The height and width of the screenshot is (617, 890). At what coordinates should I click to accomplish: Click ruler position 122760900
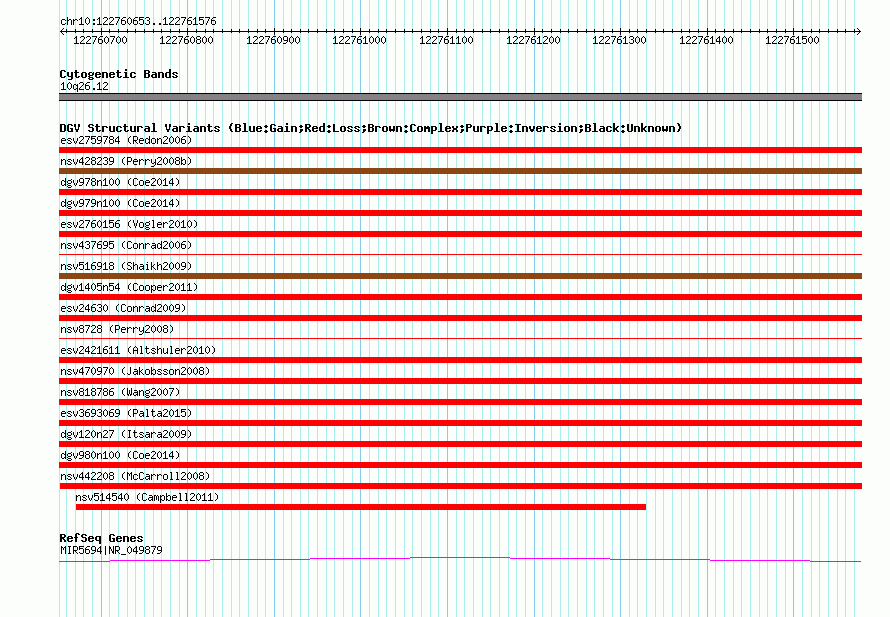(x=273, y=40)
